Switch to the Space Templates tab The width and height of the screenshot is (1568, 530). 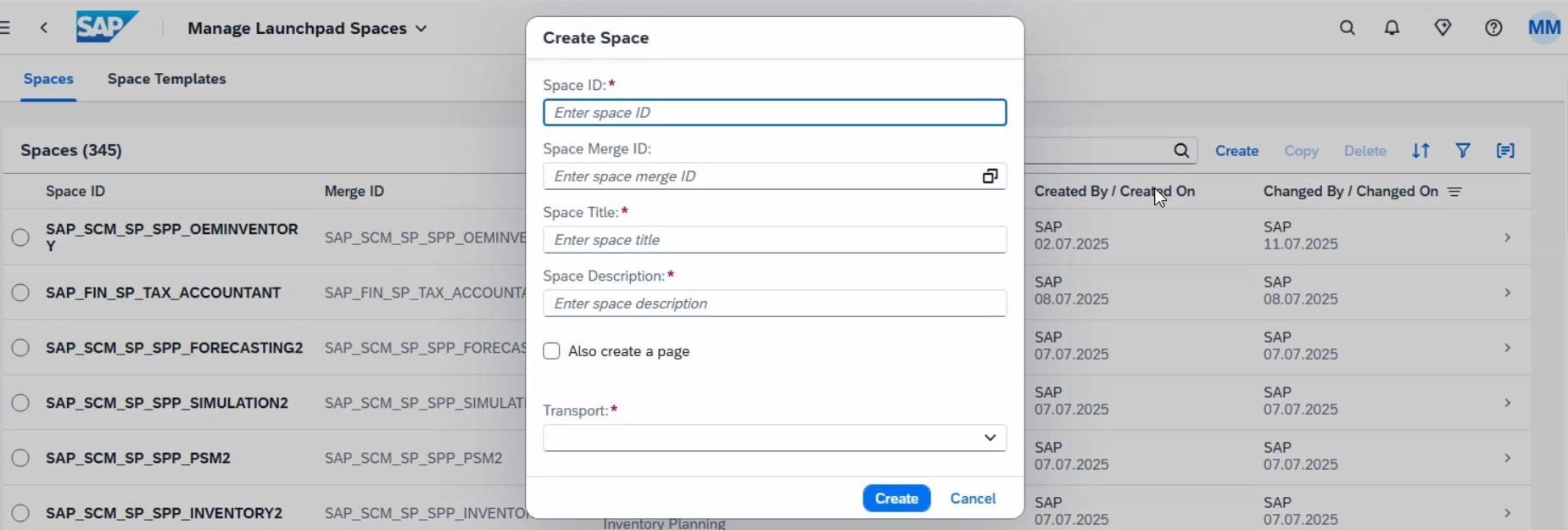(166, 79)
